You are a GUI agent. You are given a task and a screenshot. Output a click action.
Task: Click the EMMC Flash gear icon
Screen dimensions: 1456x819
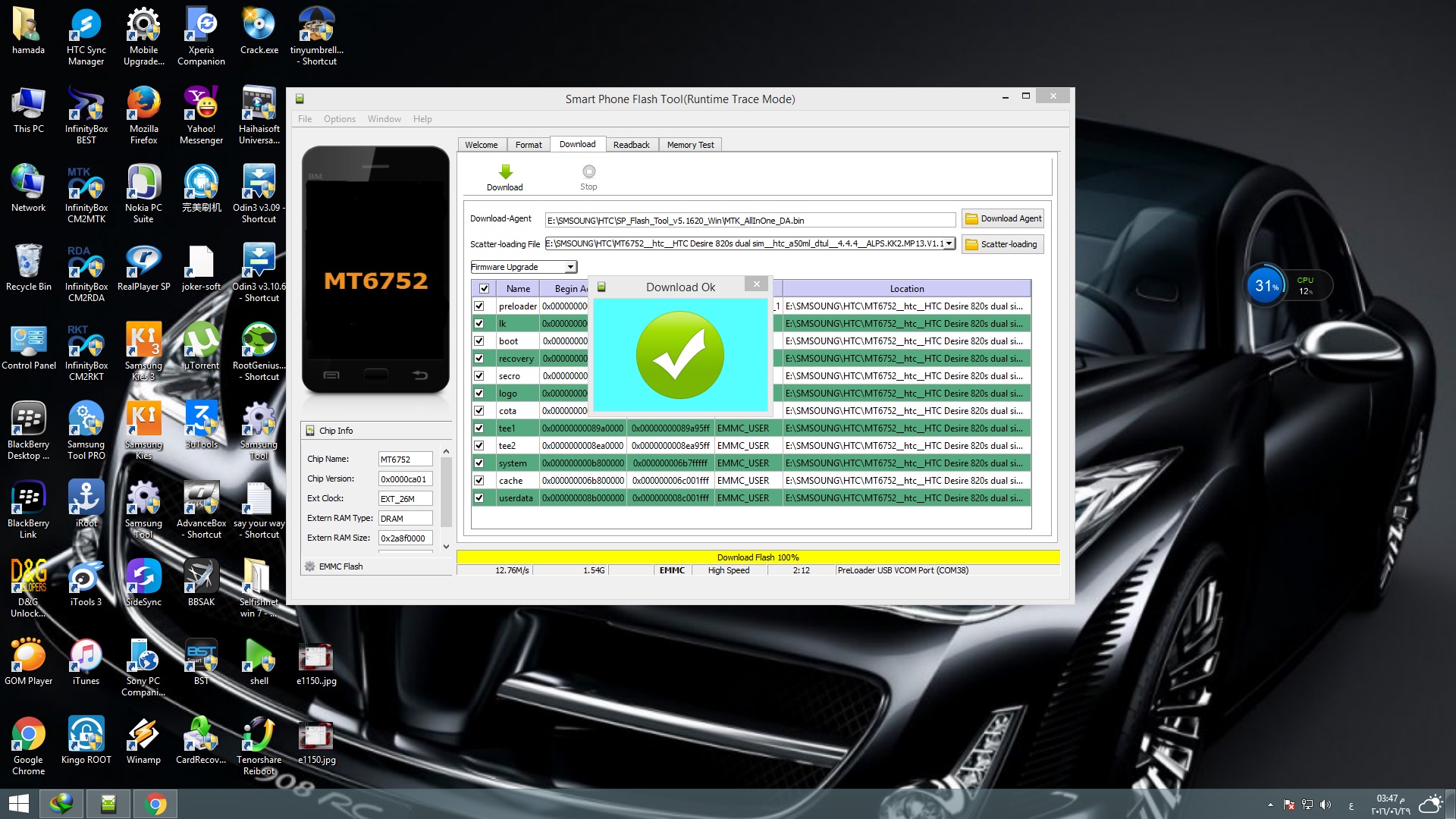pos(310,566)
